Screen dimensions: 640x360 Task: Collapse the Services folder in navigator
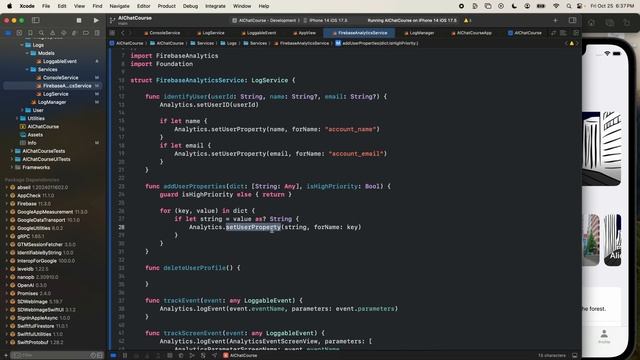pyautogui.click(x=27, y=69)
